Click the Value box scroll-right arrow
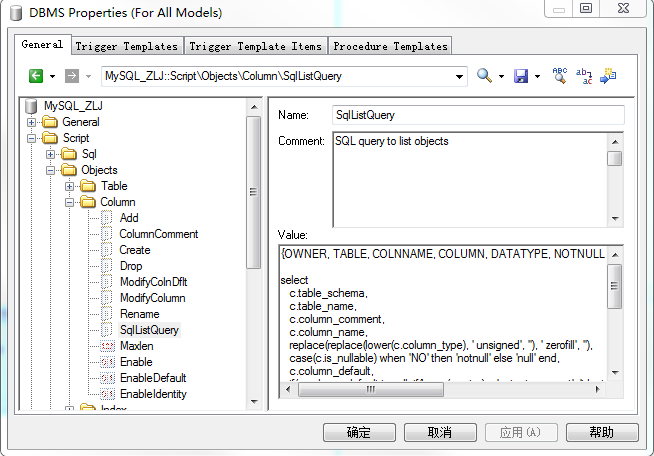Viewport: 654px width, 456px height. point(598,389)
